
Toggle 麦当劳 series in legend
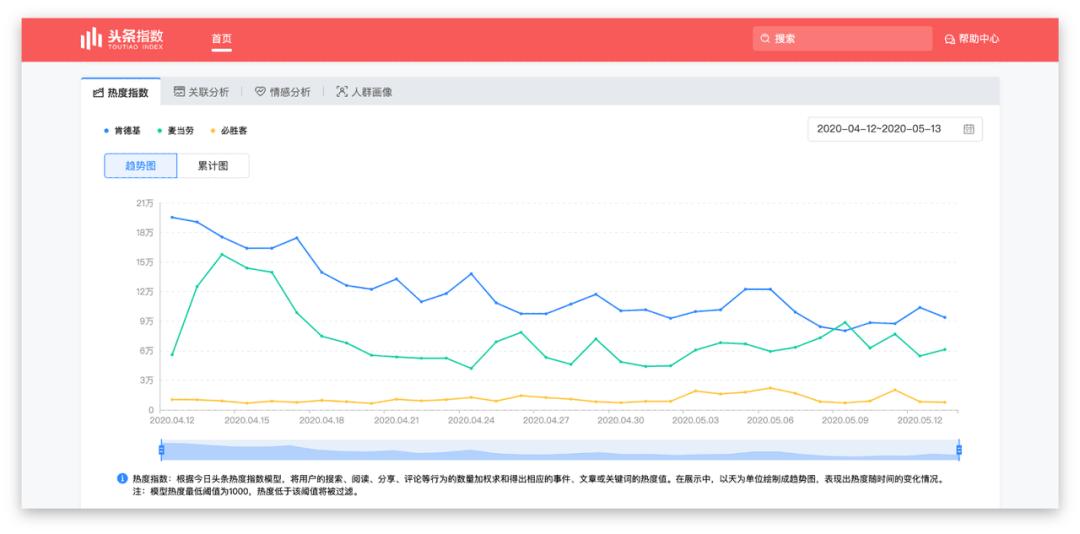tap(176, 130)
